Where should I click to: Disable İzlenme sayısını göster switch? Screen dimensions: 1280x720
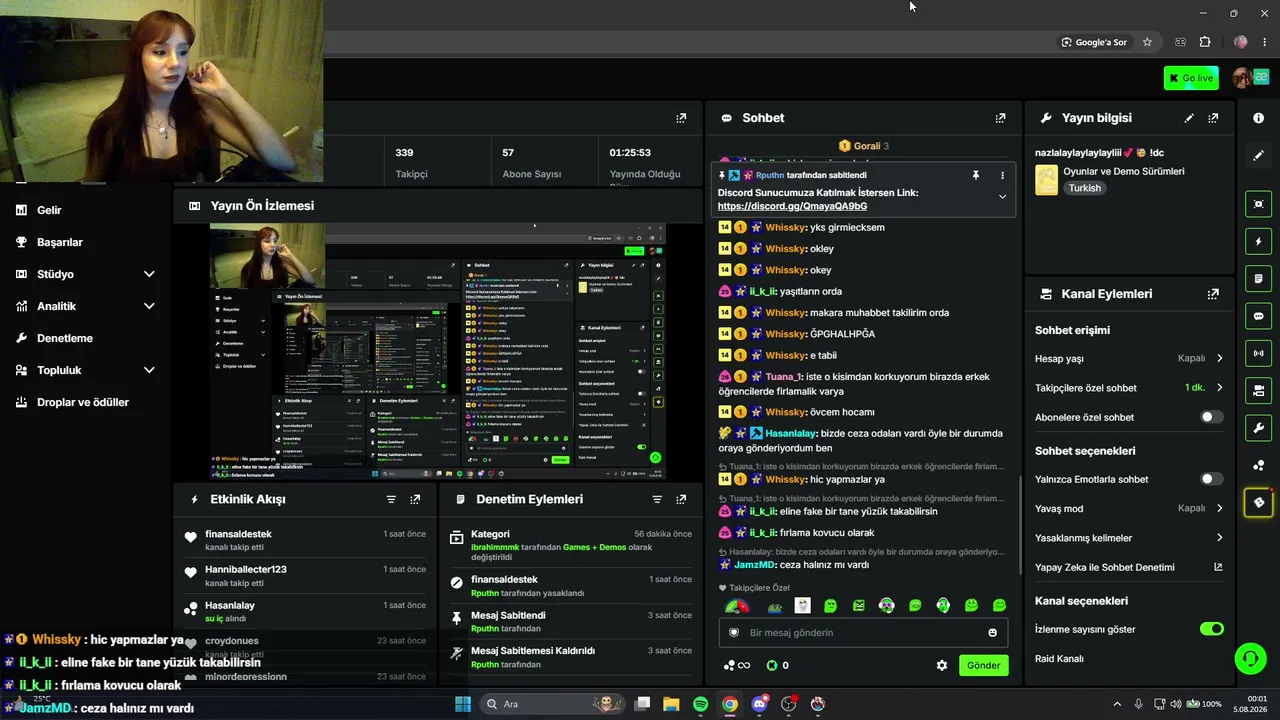coord(1211,629)
